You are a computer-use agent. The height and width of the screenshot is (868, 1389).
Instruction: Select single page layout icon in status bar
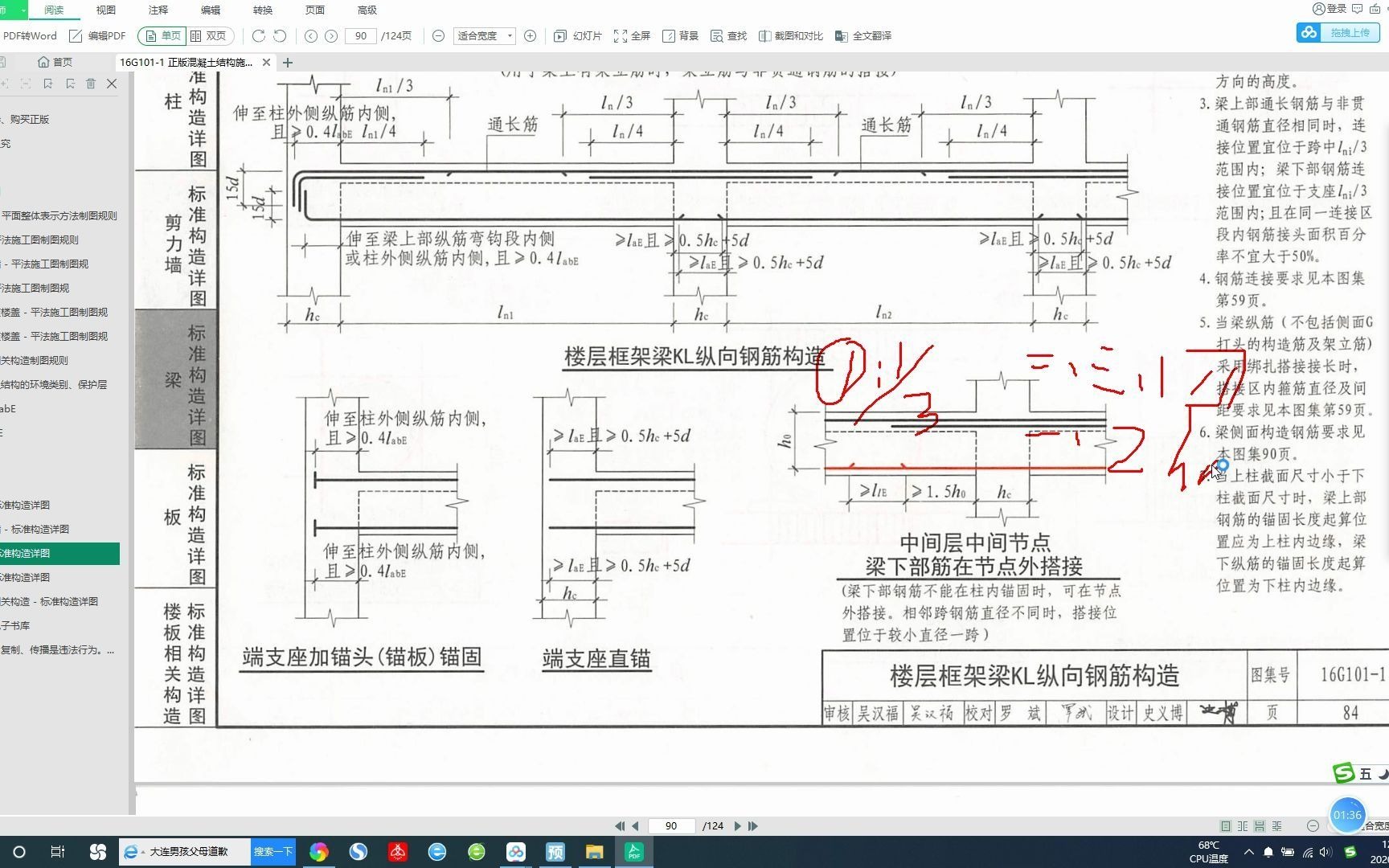pos(1225,825)
